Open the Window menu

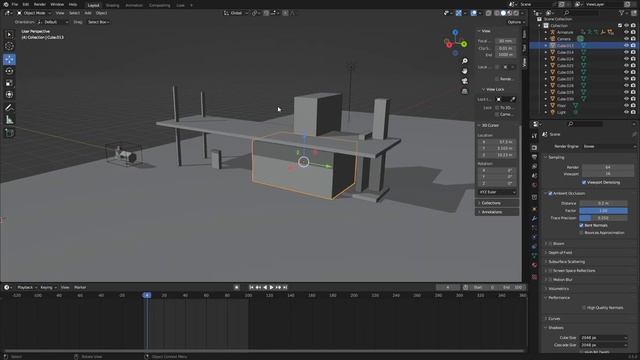pos(57,4)
